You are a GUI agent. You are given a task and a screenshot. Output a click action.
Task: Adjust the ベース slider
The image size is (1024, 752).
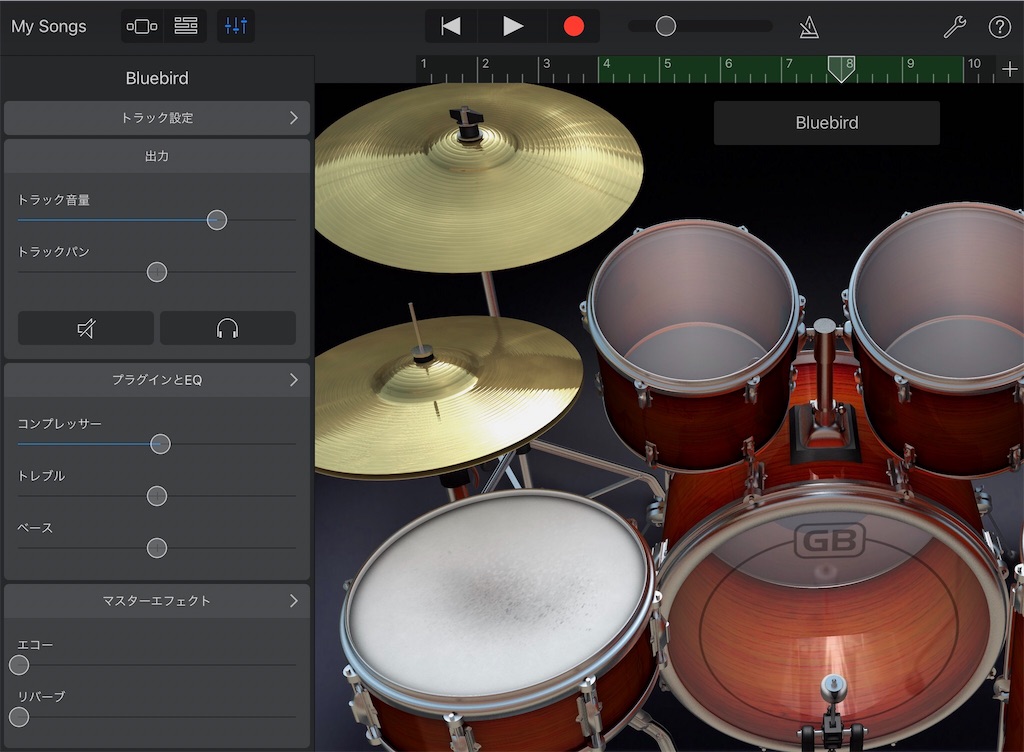pos(157,548)
